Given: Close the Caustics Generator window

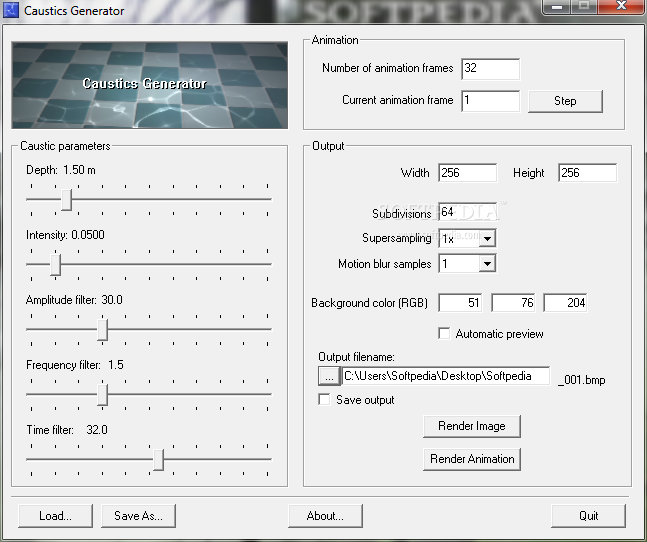Looking at the screenshot, I should pos(621,7).
